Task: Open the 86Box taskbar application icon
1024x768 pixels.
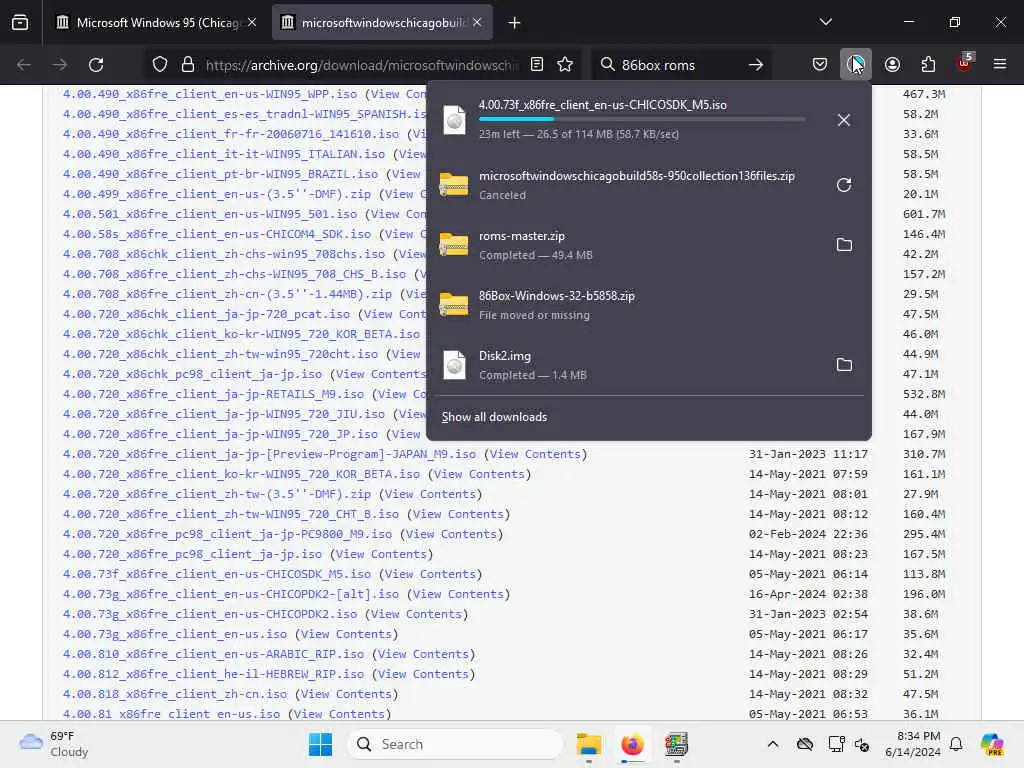Action: 676,744
